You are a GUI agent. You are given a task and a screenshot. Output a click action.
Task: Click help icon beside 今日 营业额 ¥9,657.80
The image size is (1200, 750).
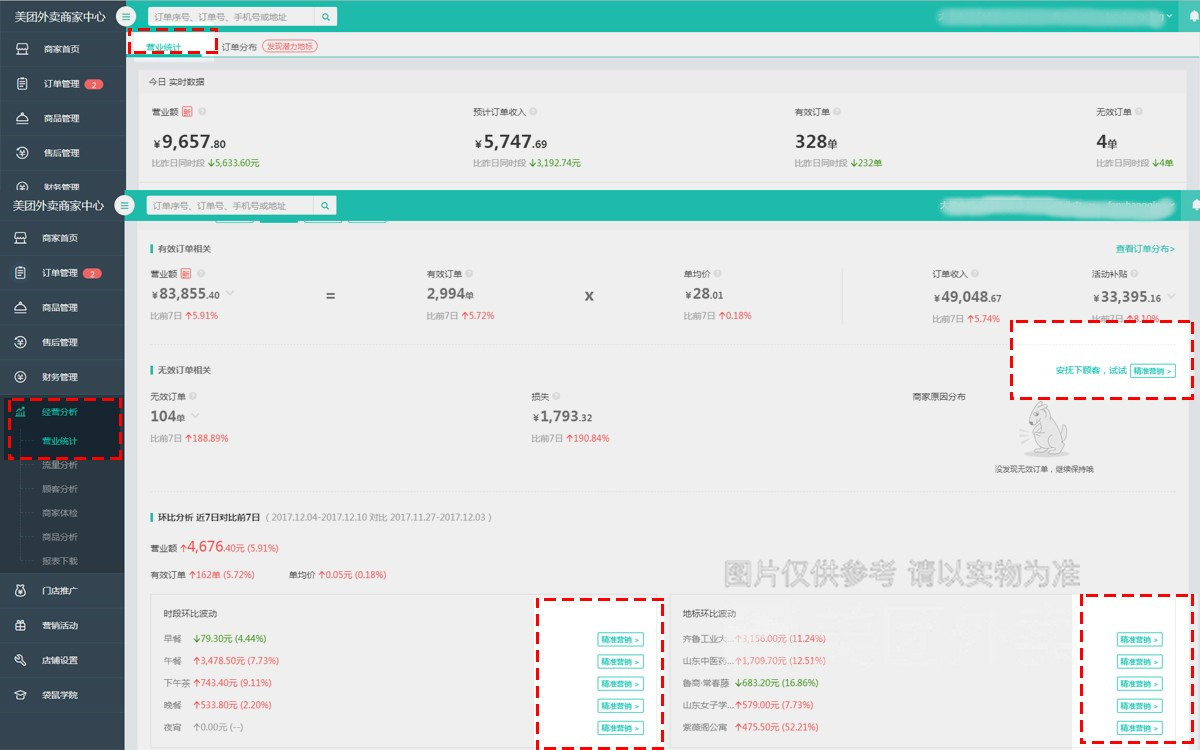pyautogui.click(x=202, y=112)
